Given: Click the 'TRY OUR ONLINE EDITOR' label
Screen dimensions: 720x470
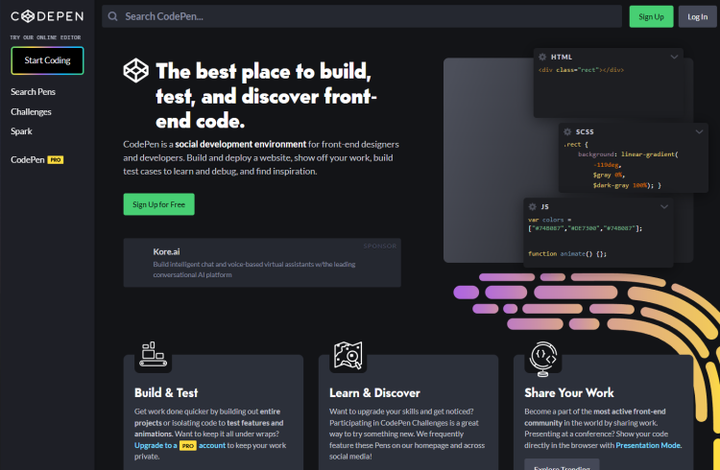Looking at the screenshot, I should [45, 37].
